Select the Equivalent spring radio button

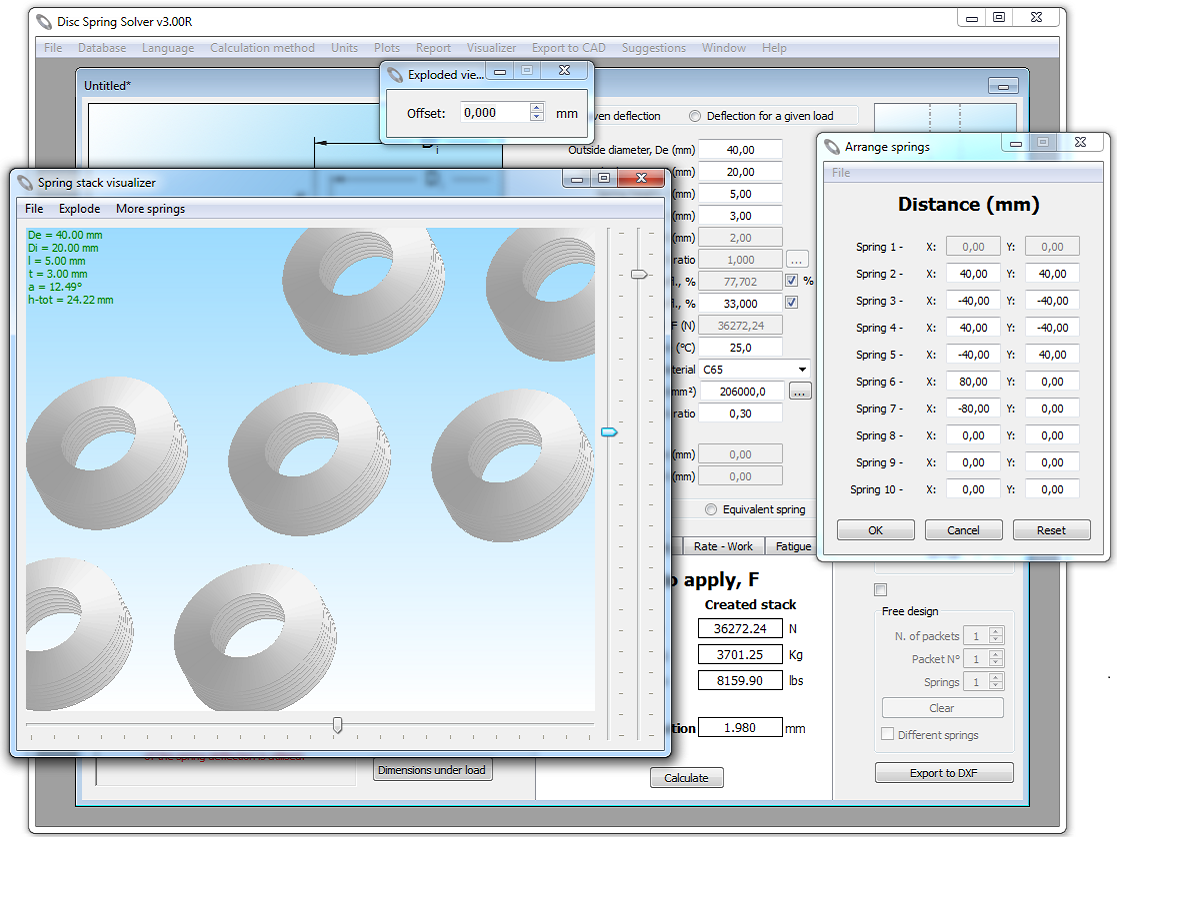[711, 509]
